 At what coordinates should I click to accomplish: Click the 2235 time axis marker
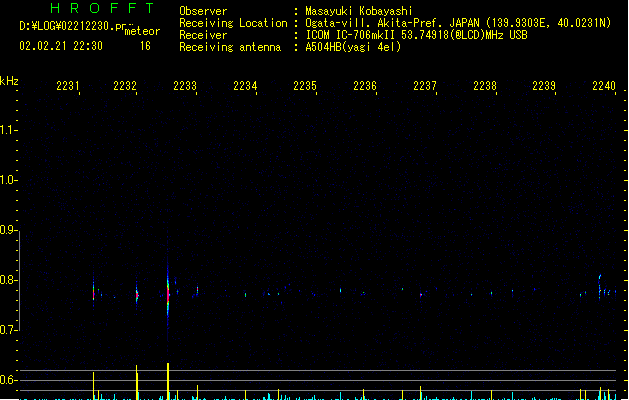click(x=305, y=86)
